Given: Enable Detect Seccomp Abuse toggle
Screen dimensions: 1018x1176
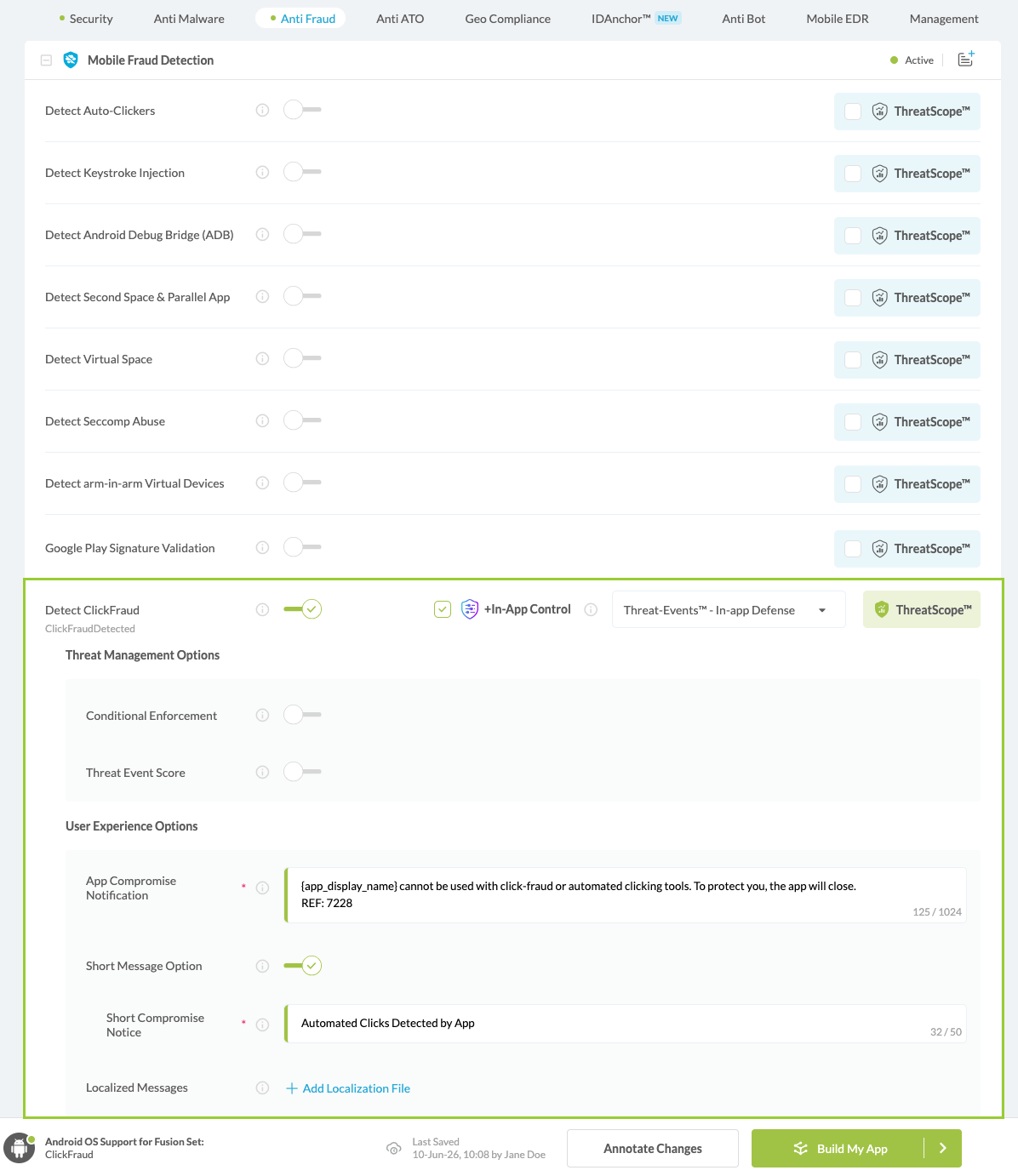Looking at the screenshot, I should pyautogui.click(x=302, y=420).
